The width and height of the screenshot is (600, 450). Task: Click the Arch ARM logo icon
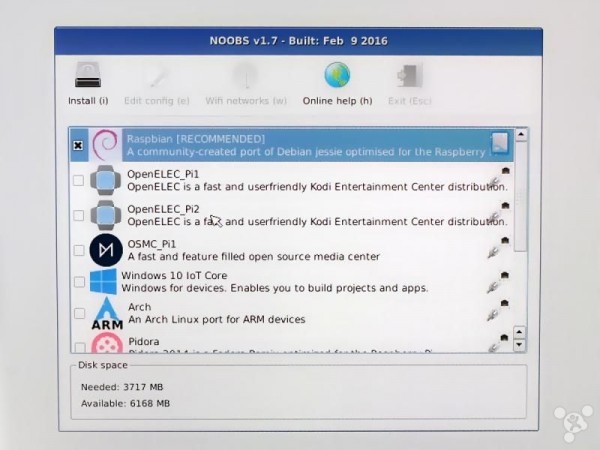[106, 314]
